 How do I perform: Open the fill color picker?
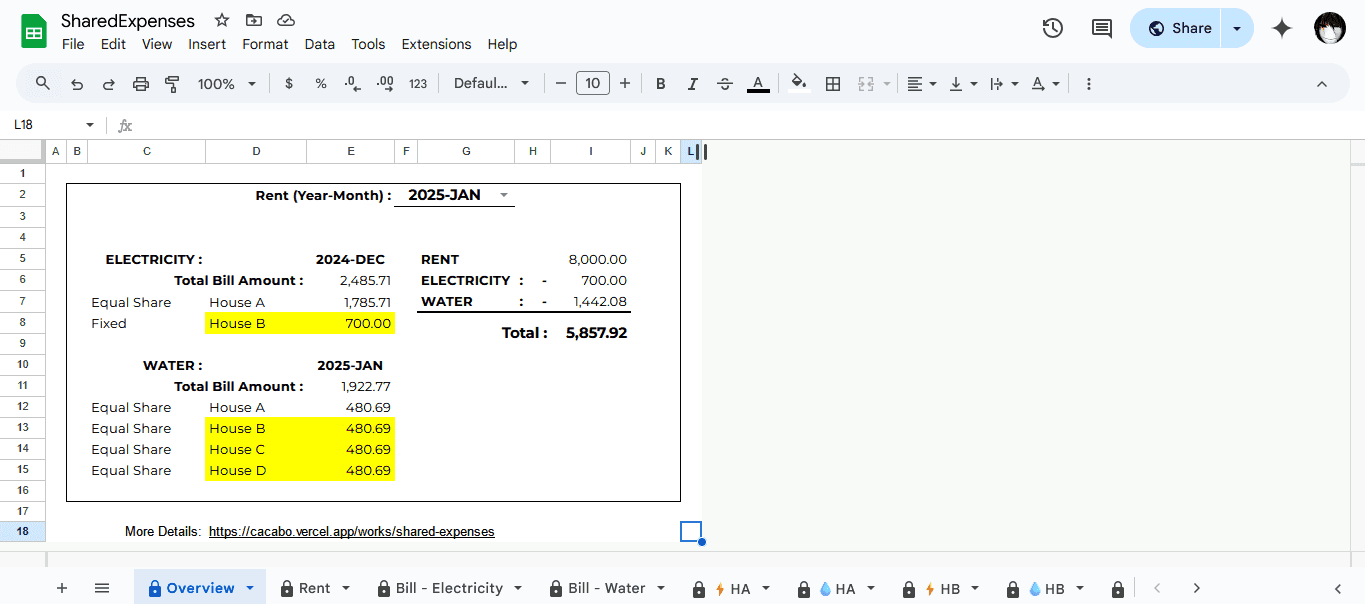point(798,84)
